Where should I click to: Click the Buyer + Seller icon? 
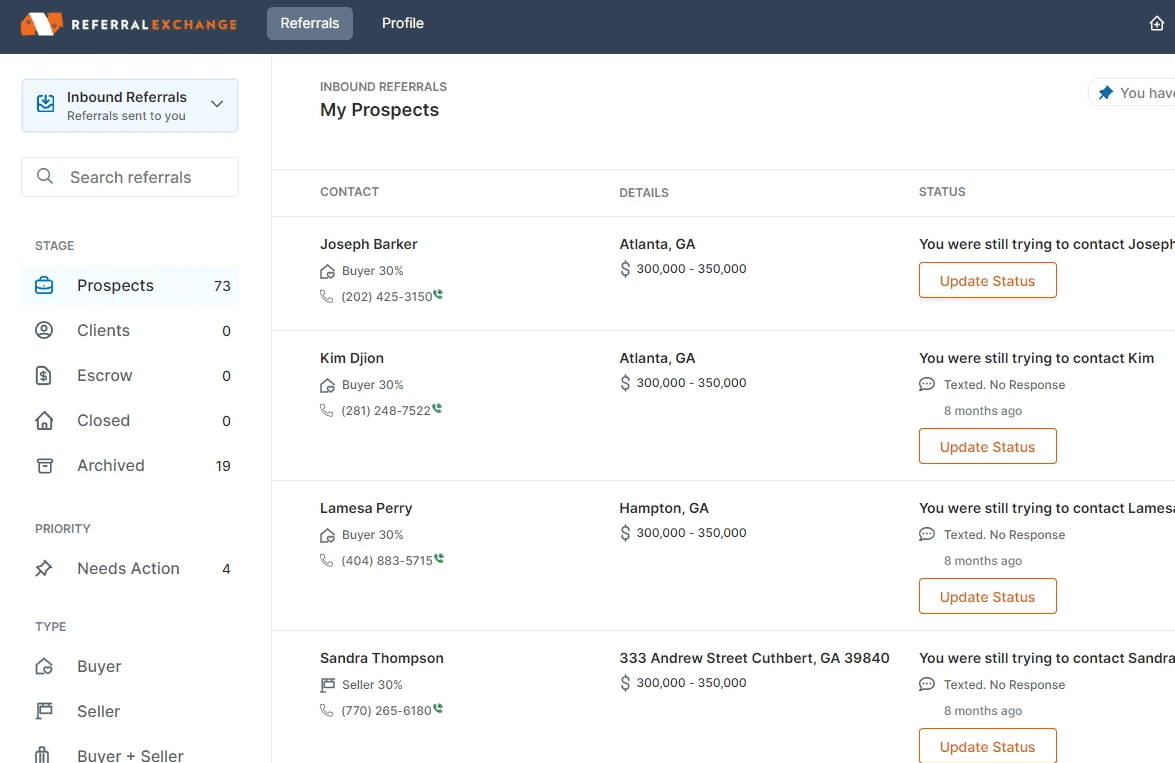coord(43,755)
